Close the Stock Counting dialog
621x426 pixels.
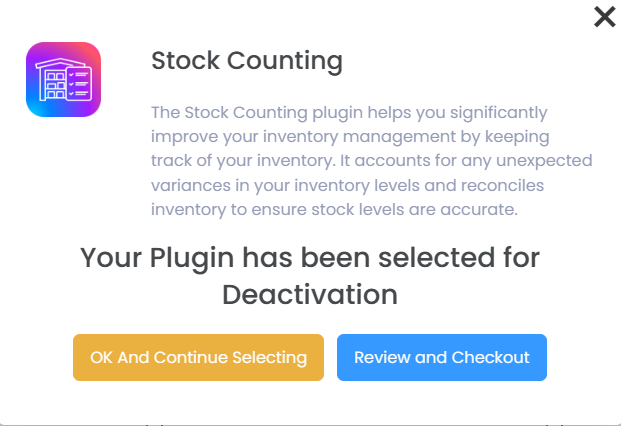tap(604, 17)
